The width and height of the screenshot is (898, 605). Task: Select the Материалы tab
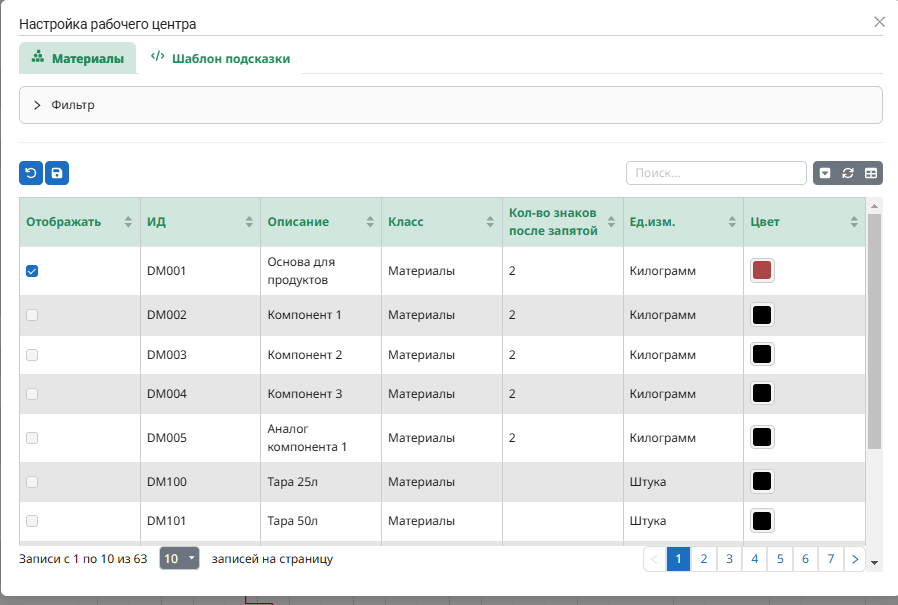click(78, 59)
